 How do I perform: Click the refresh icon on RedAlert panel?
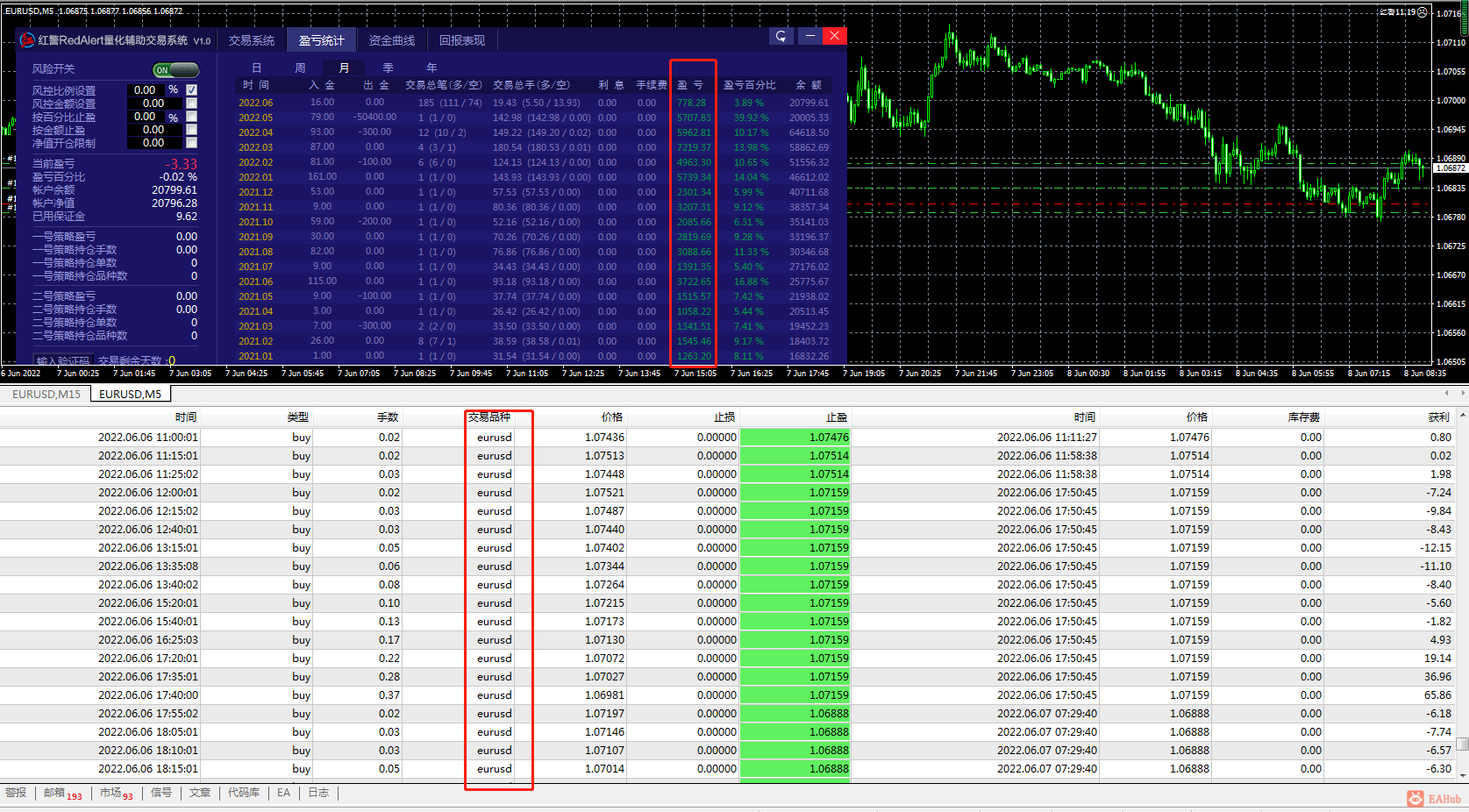(781, 36)
